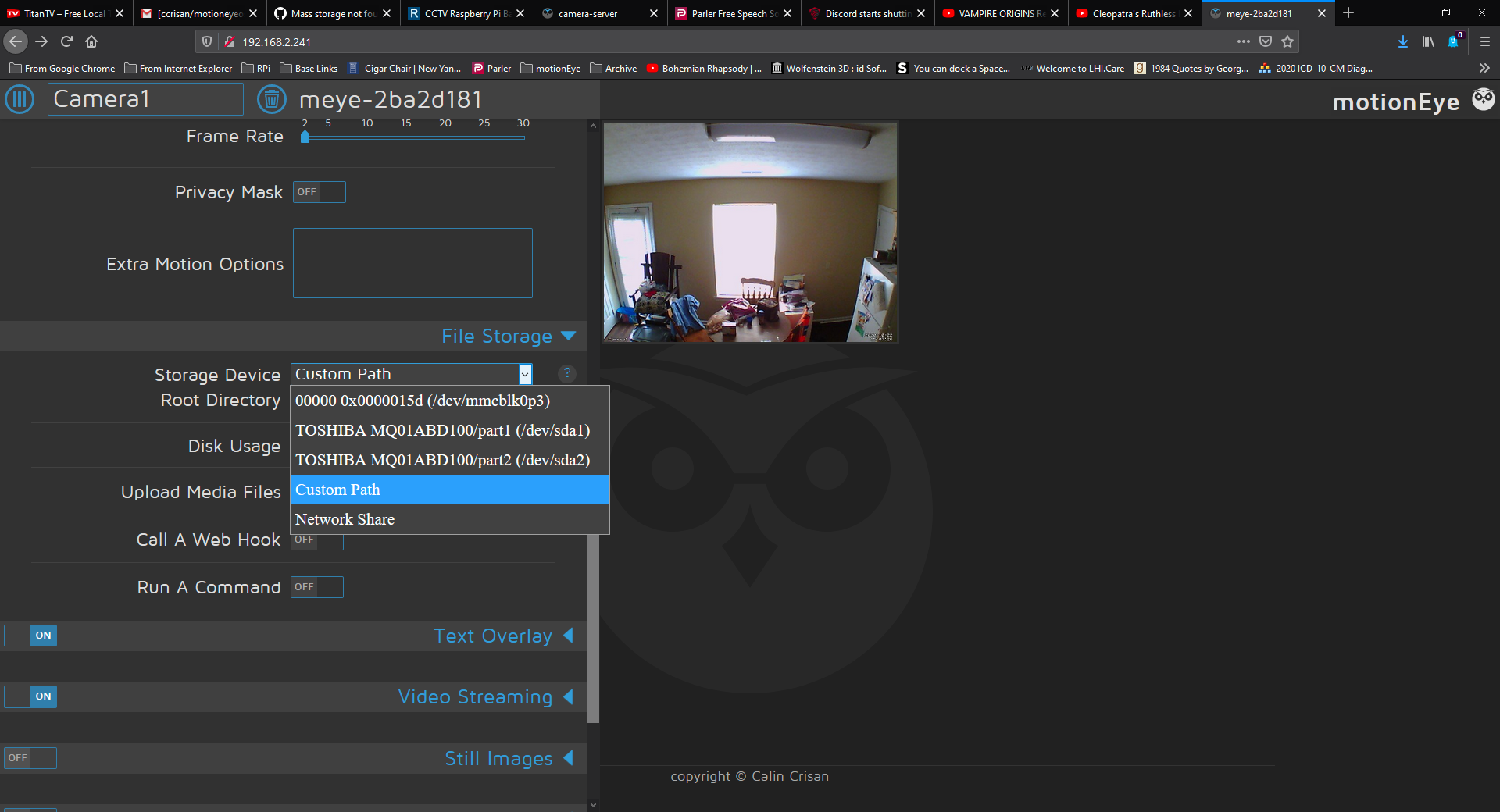Click the browser Forward arrow
The width and height of the screenshot is (1500, 812).
(41, 41)
